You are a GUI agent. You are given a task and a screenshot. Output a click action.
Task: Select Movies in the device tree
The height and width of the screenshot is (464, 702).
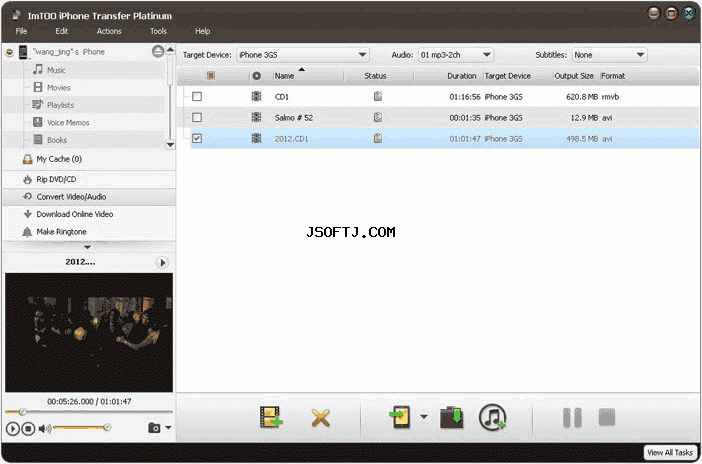point(59,87)
